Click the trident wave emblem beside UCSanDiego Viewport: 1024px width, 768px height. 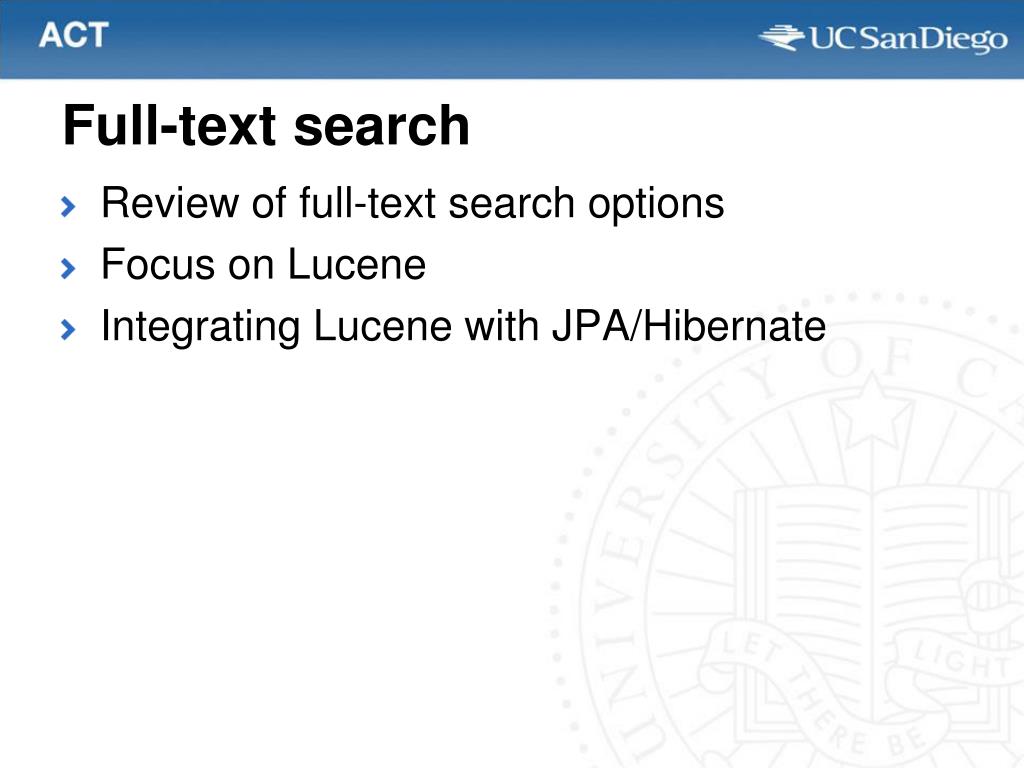pos(782,37)
